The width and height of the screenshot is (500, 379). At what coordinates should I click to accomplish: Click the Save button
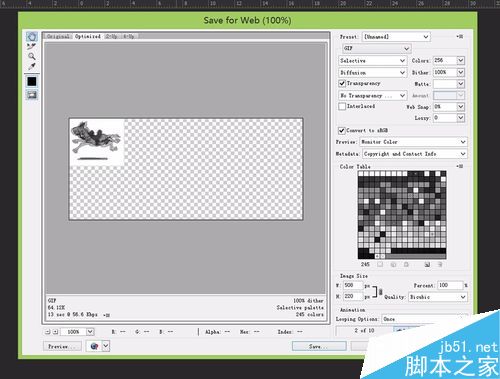click(x=319, y=346)
